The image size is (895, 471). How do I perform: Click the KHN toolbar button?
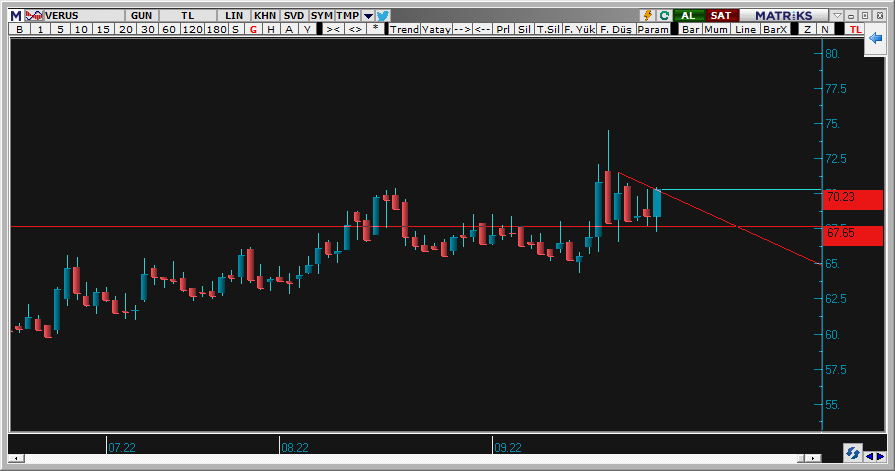tap(265, 15)
